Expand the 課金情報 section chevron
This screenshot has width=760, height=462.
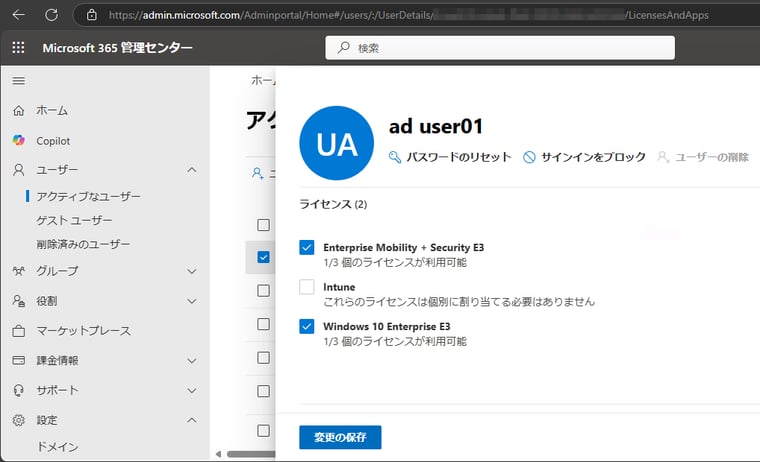(x=192, y=361)
